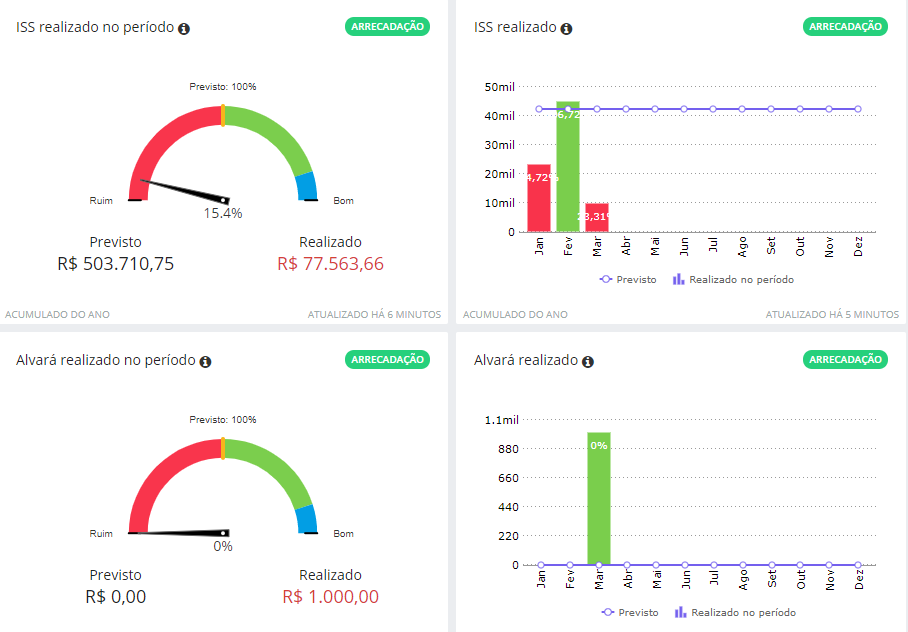908x632 pixels.
Task: Click the Alvará gauge needle pointer
Action: coord(180,532)
